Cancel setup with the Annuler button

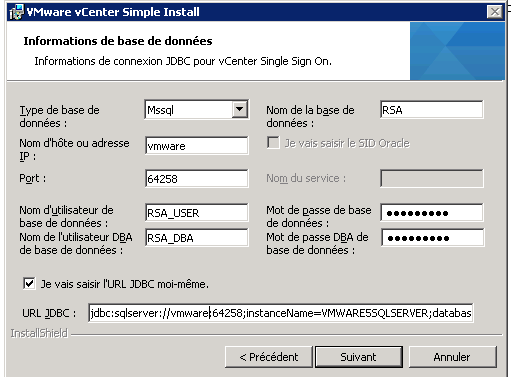coord(452,357)
